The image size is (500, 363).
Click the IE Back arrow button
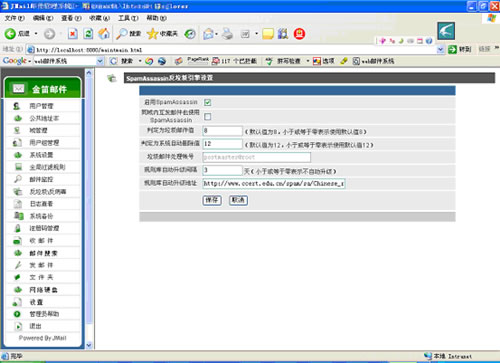(10, 34)
